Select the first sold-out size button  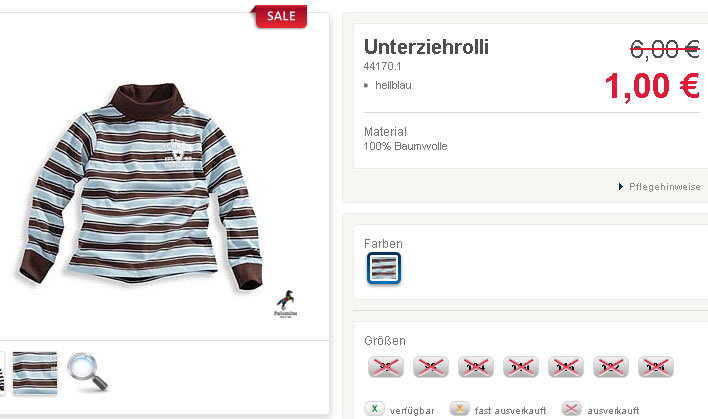(x=384, y=366)
